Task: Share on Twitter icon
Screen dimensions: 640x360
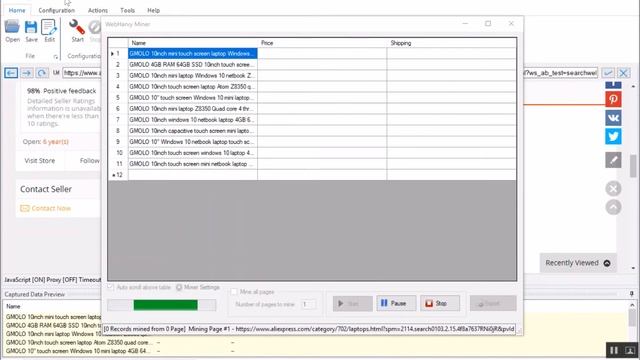Action: (613, 136)
